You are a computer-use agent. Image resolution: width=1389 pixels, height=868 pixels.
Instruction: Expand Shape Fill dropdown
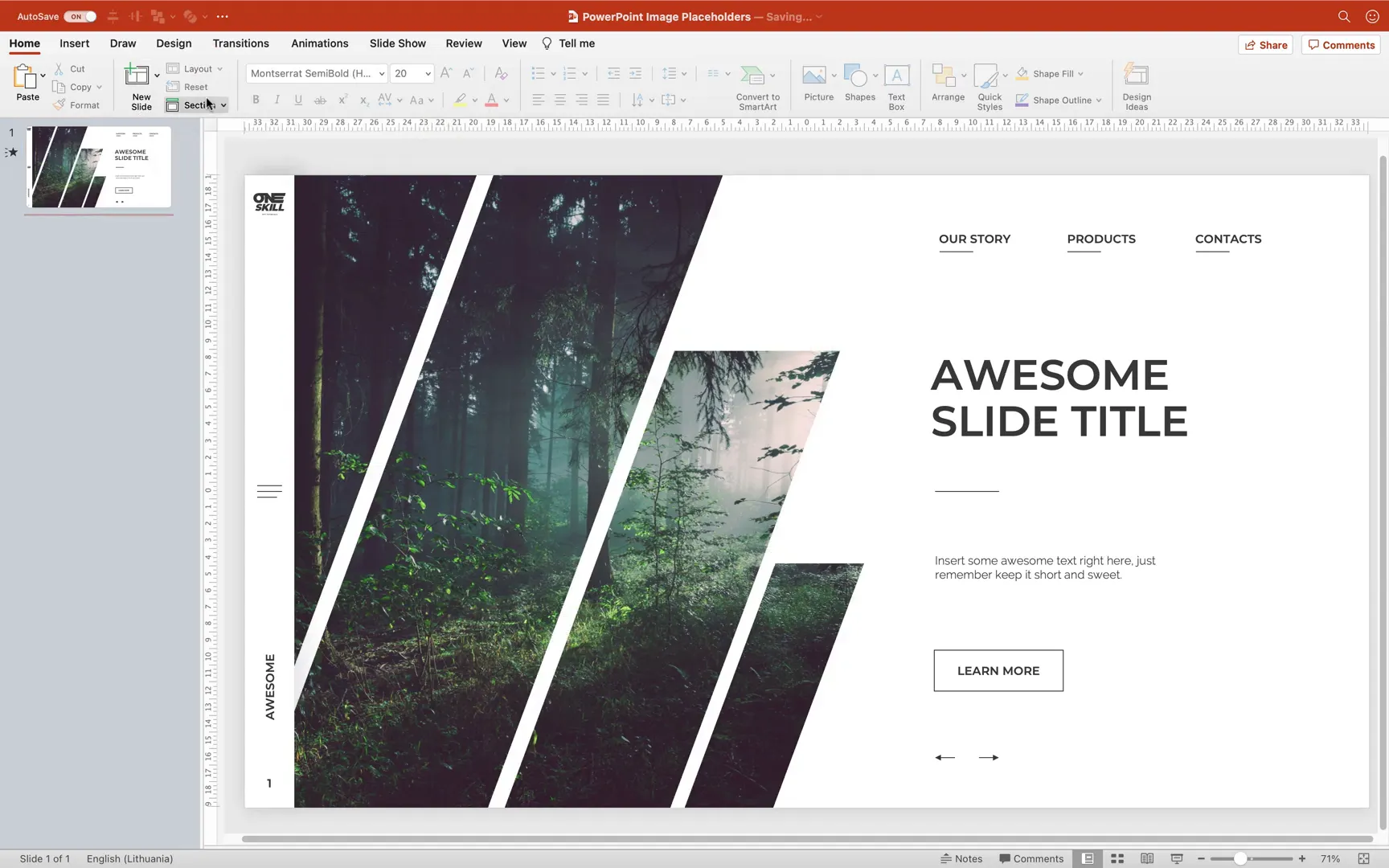pyautogui.click(x=1080, y=74)
